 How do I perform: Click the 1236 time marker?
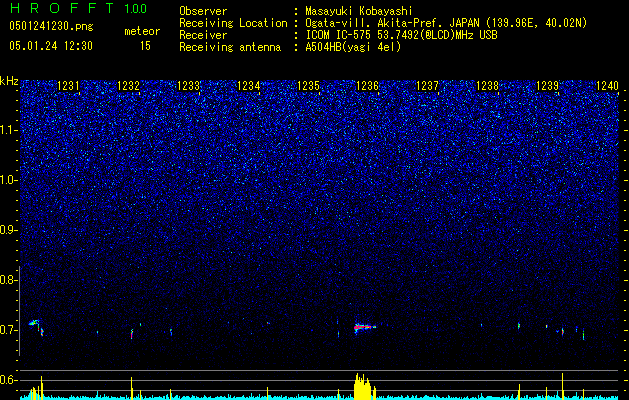[368, 86]
